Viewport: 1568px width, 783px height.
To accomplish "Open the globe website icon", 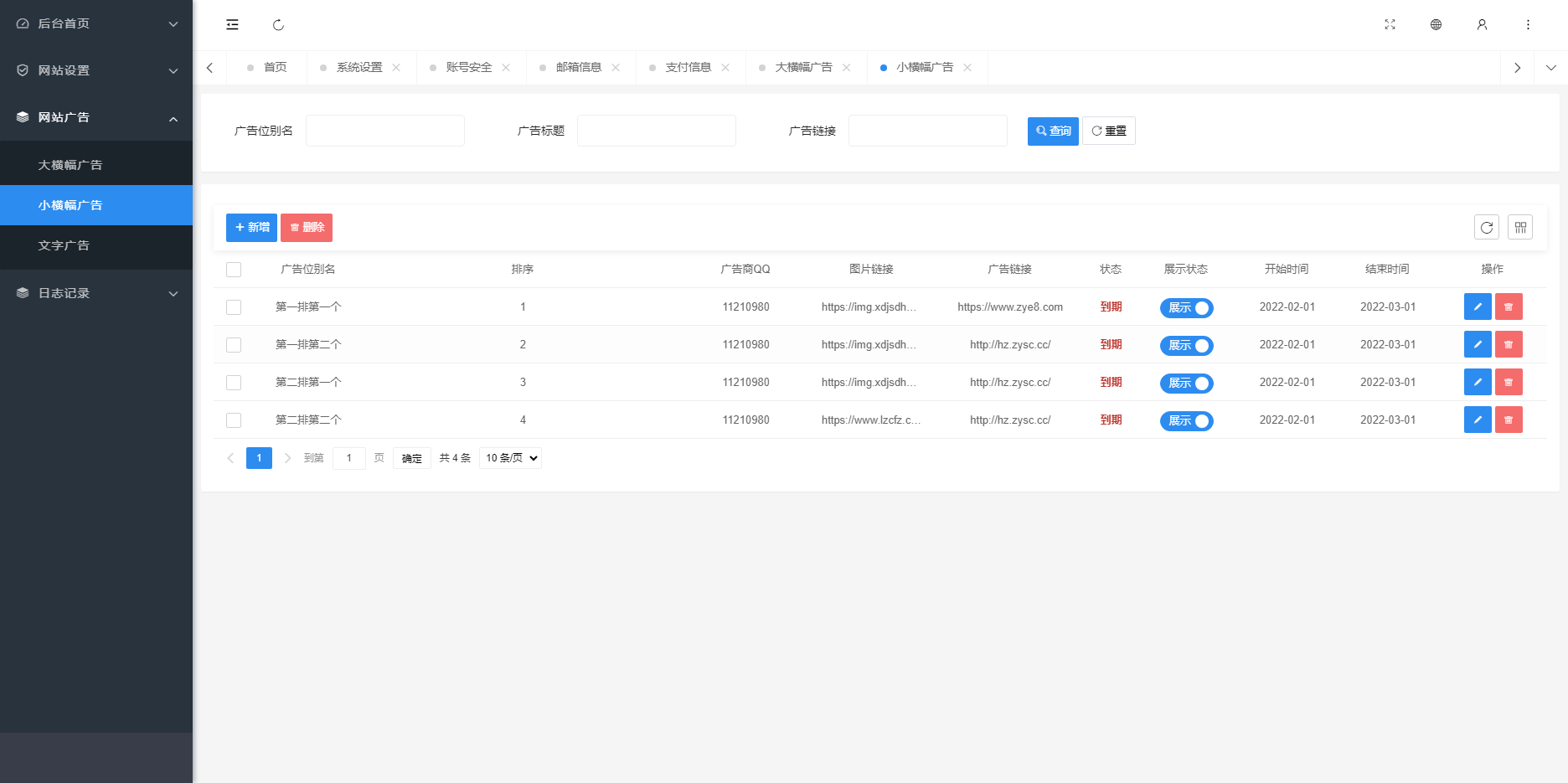I will click(1436, 24).
